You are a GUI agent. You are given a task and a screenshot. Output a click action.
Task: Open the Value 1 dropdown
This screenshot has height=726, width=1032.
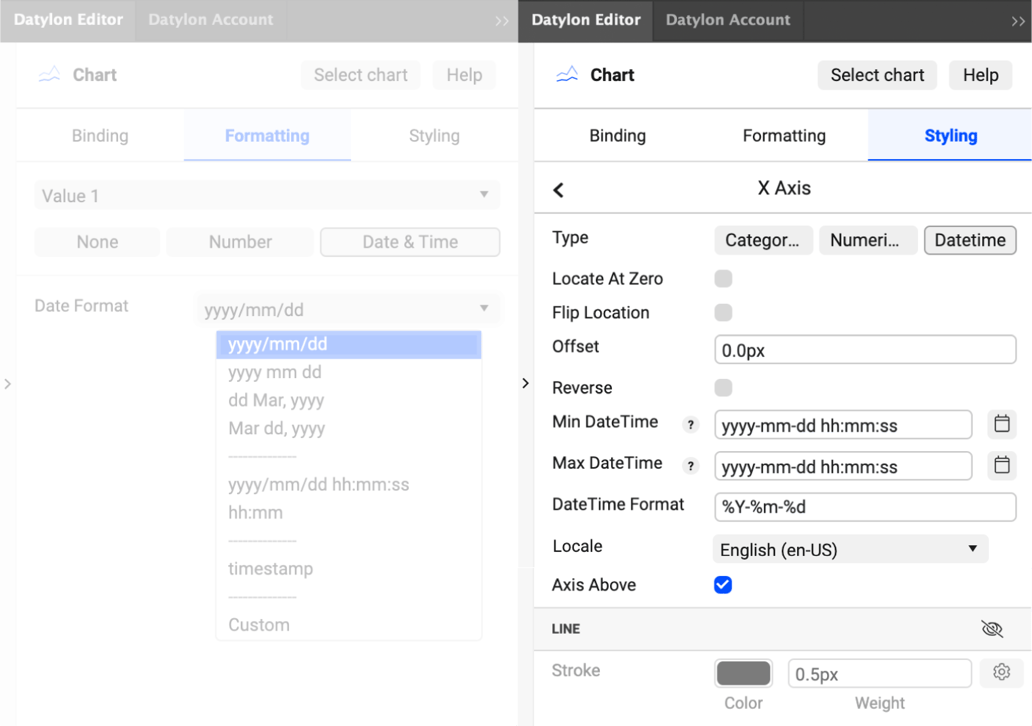[267, 195]
